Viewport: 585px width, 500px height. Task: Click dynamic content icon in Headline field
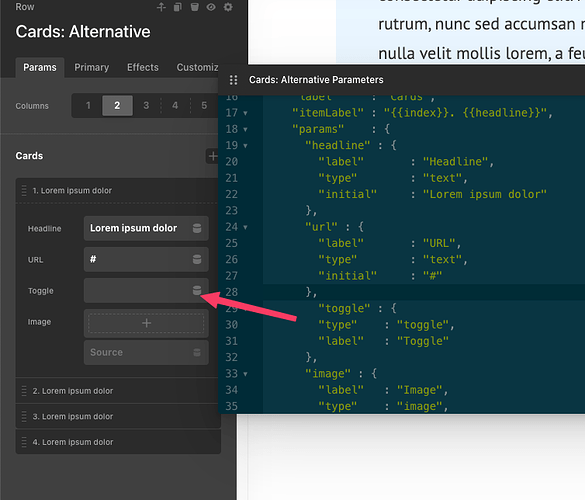click(197, 228)
